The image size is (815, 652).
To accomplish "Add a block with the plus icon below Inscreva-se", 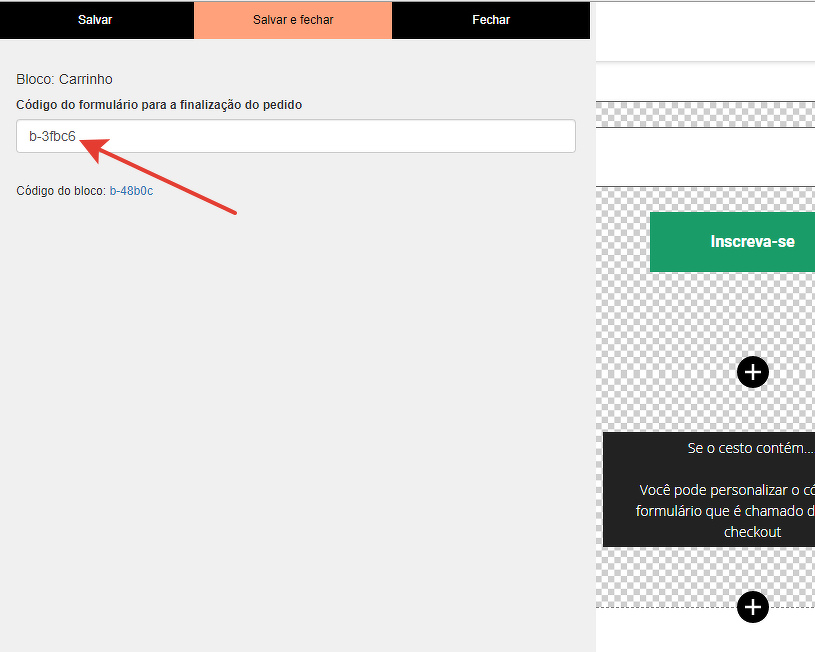I will tap(752, 372).
